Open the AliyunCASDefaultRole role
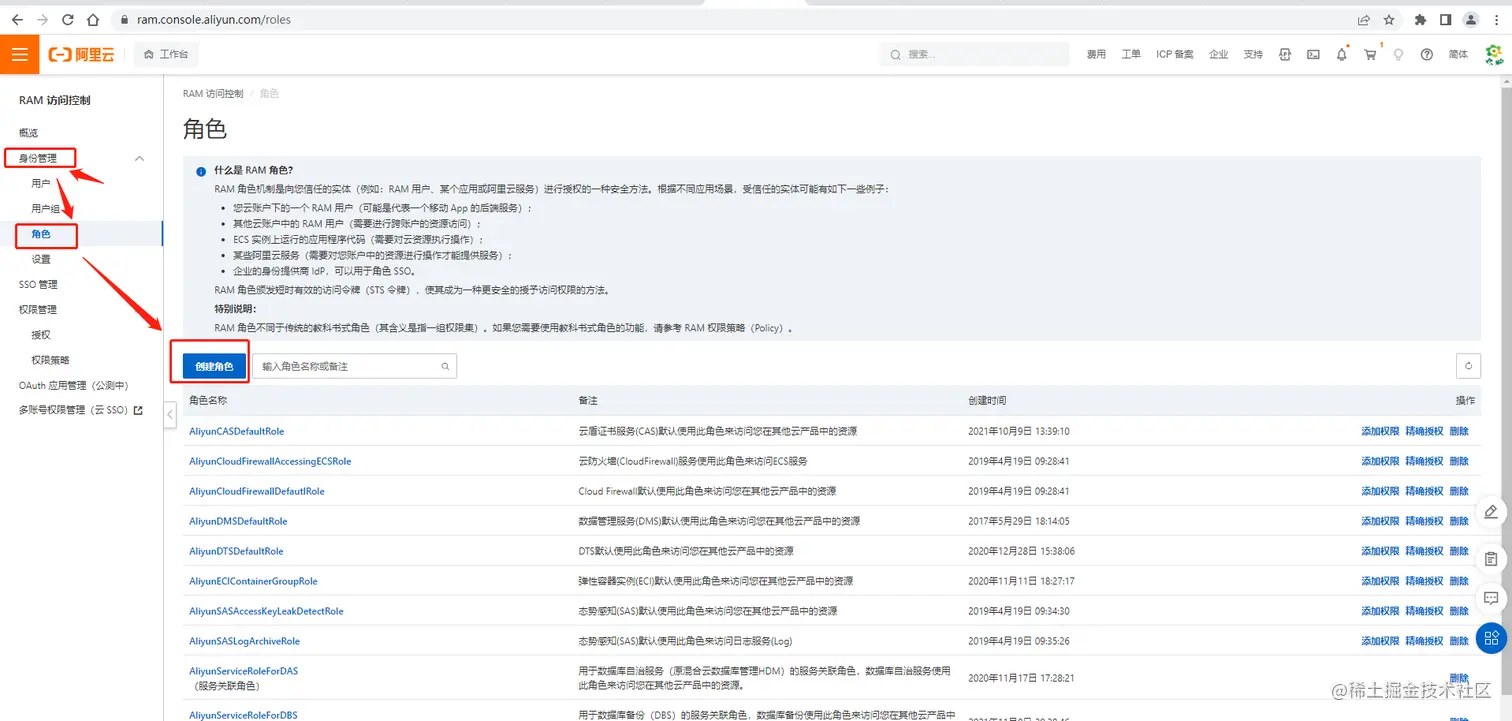This screenshot has height=721, width=1512. coord(237,431)
